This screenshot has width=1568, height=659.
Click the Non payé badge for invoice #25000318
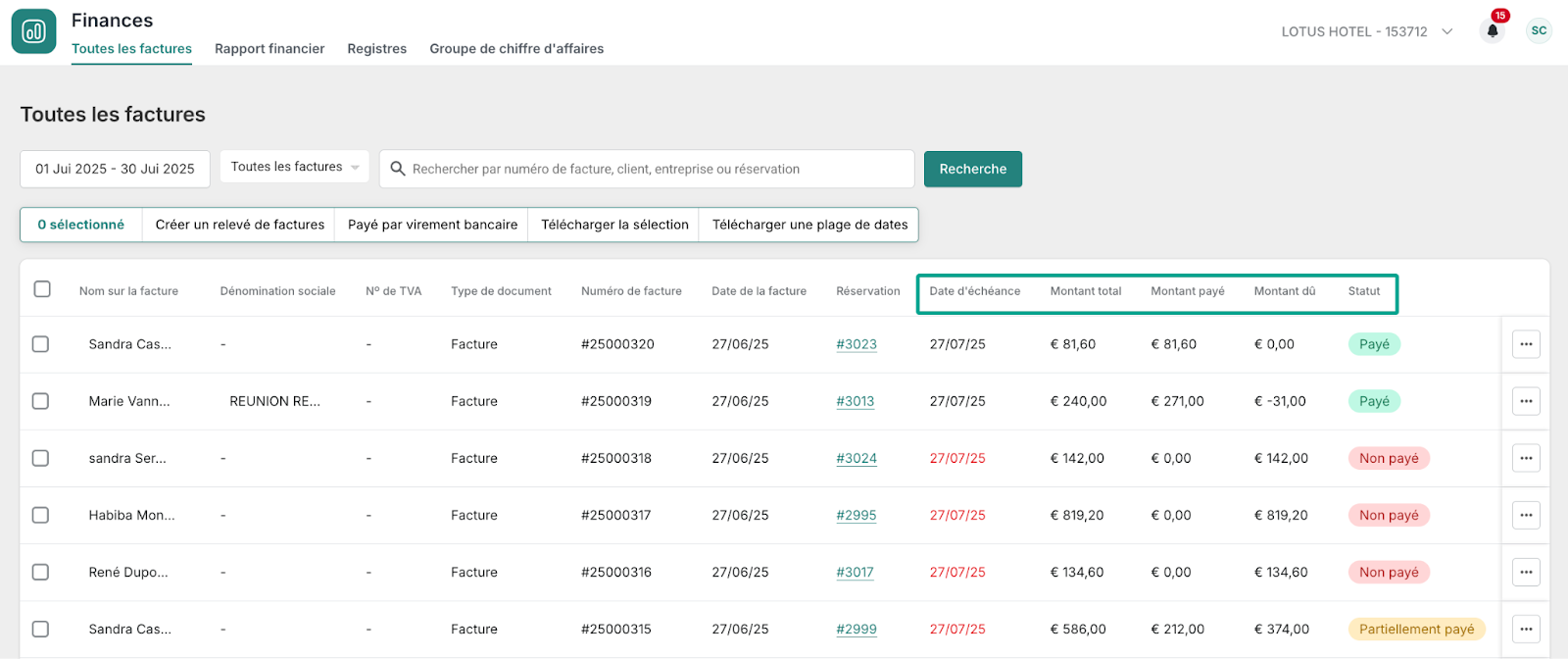1389,458
